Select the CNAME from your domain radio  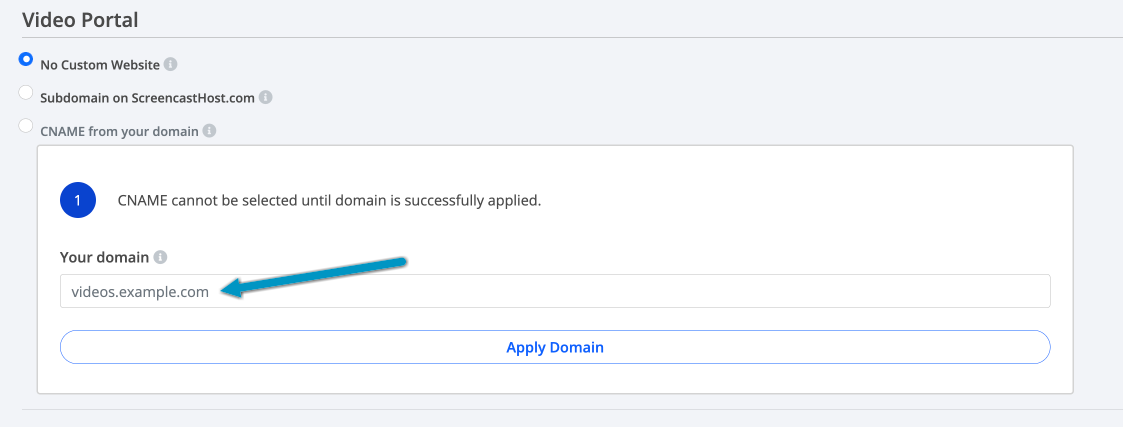[x=26, y=126]
